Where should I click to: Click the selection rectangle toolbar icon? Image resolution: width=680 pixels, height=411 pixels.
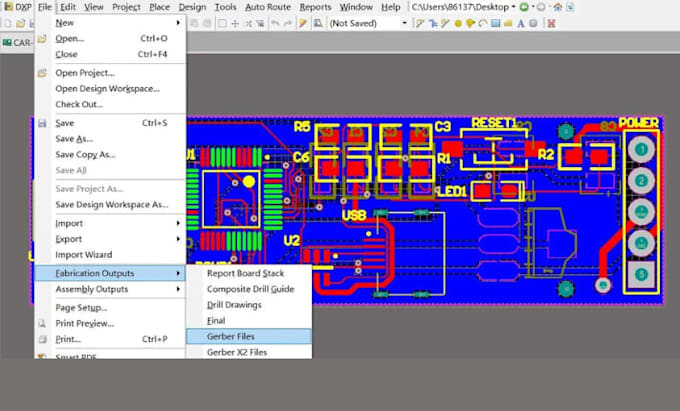point(222,23)
